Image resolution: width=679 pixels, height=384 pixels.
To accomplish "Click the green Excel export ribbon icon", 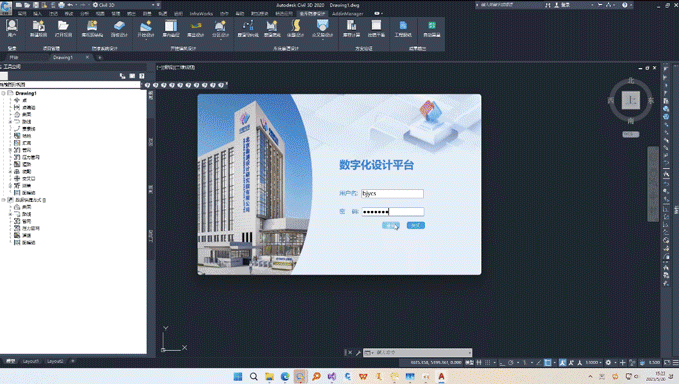I will (431, 29).
